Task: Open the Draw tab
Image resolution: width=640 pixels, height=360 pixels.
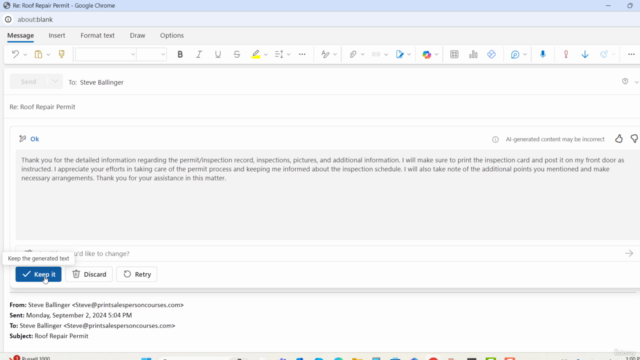Action: pos(138,36)
